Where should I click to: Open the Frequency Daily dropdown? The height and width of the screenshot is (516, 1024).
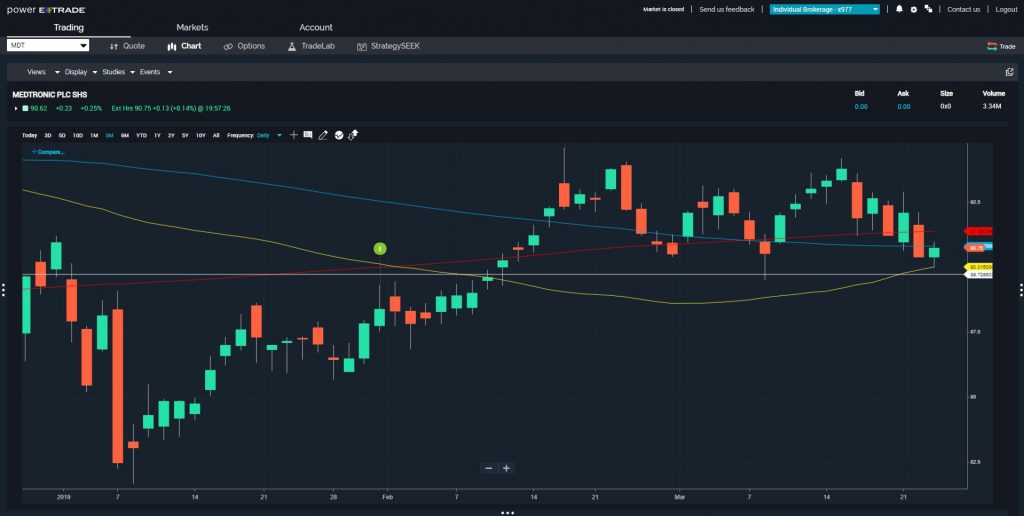point(269,135)
